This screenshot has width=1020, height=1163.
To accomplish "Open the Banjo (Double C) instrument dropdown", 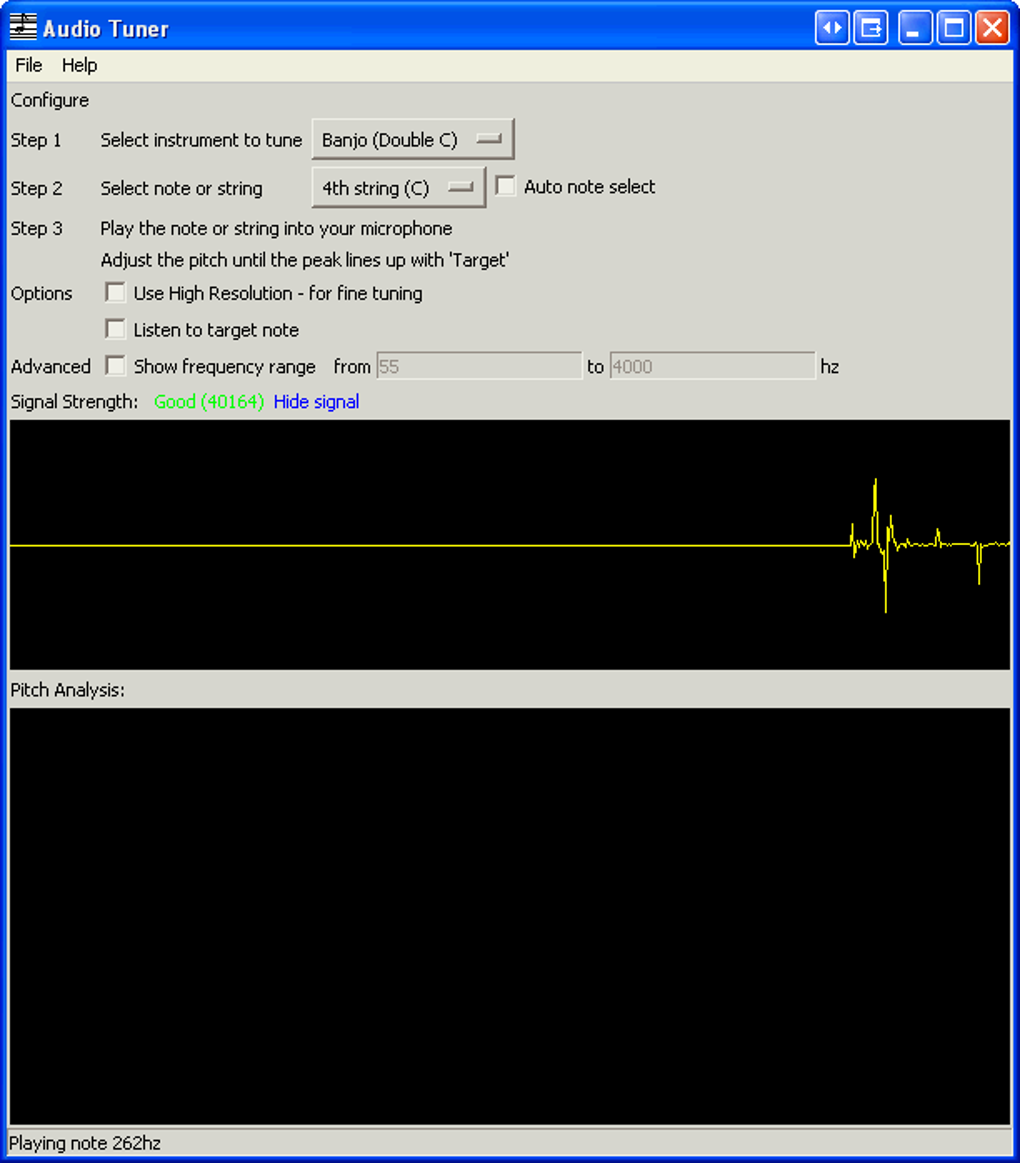I will [x=412, y=139].
